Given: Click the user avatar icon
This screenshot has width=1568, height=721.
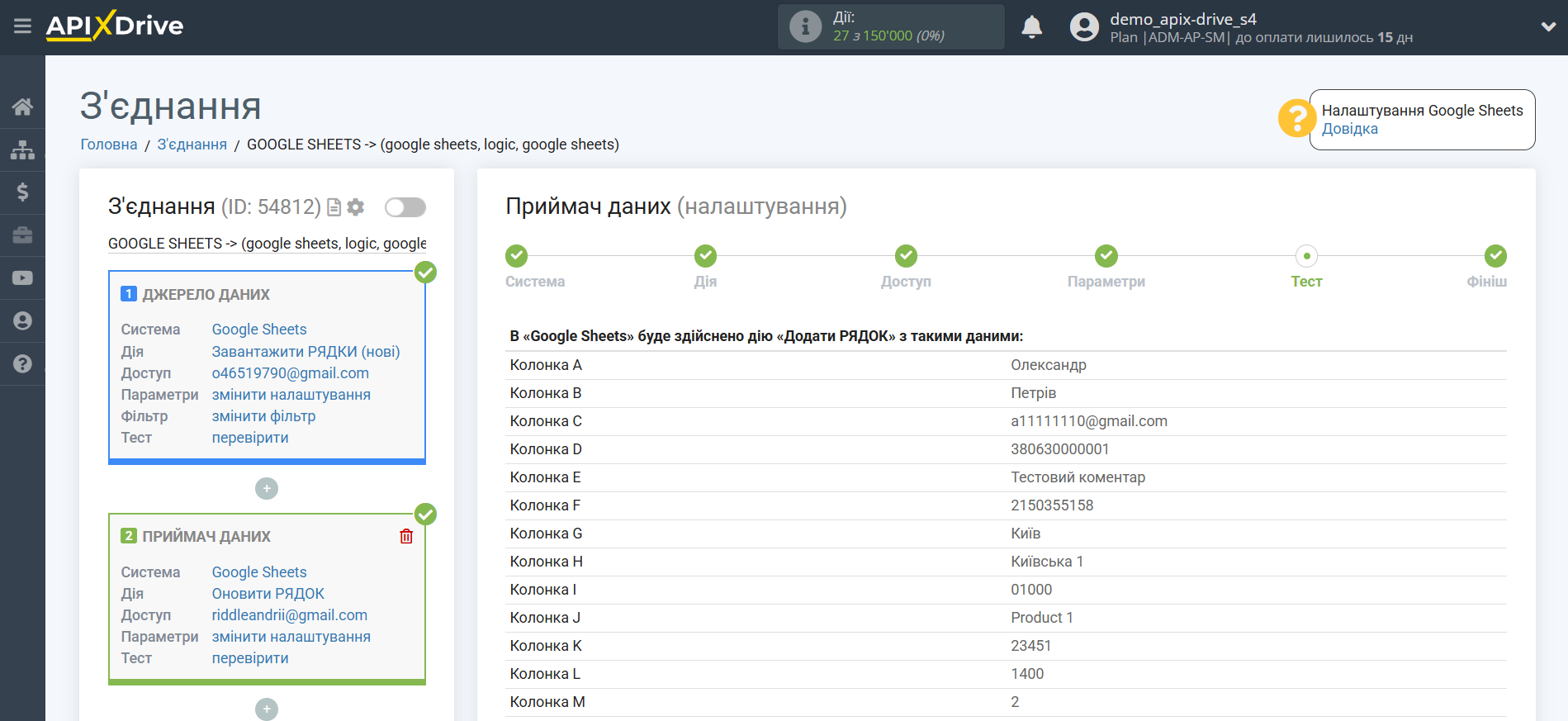Looking at the screenshot, I should coord(1084,26).
